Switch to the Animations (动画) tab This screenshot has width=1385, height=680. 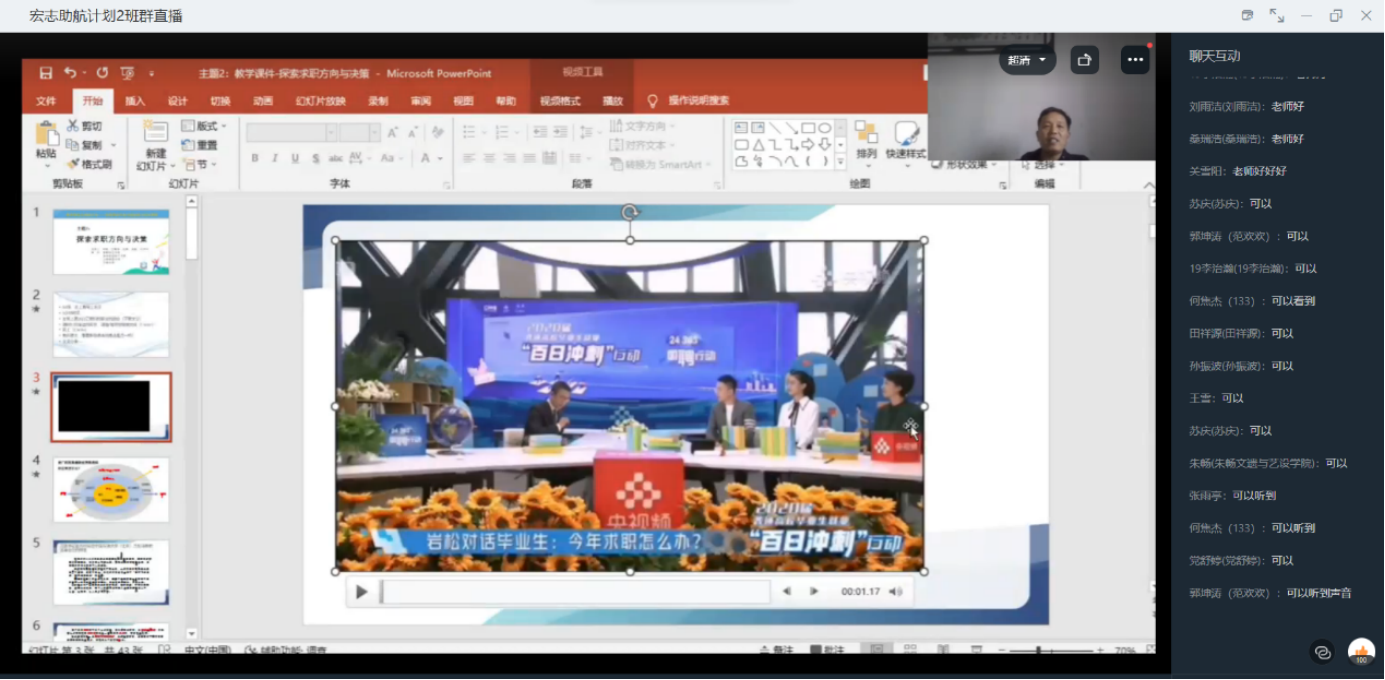tap(263, 101)
